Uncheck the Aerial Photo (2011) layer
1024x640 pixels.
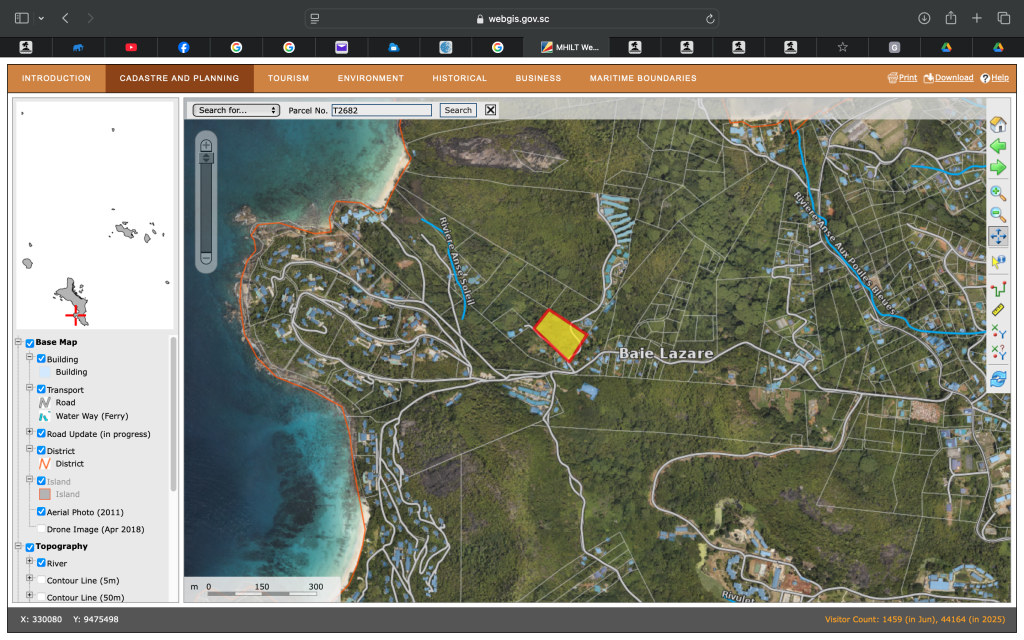coord(41,512)
